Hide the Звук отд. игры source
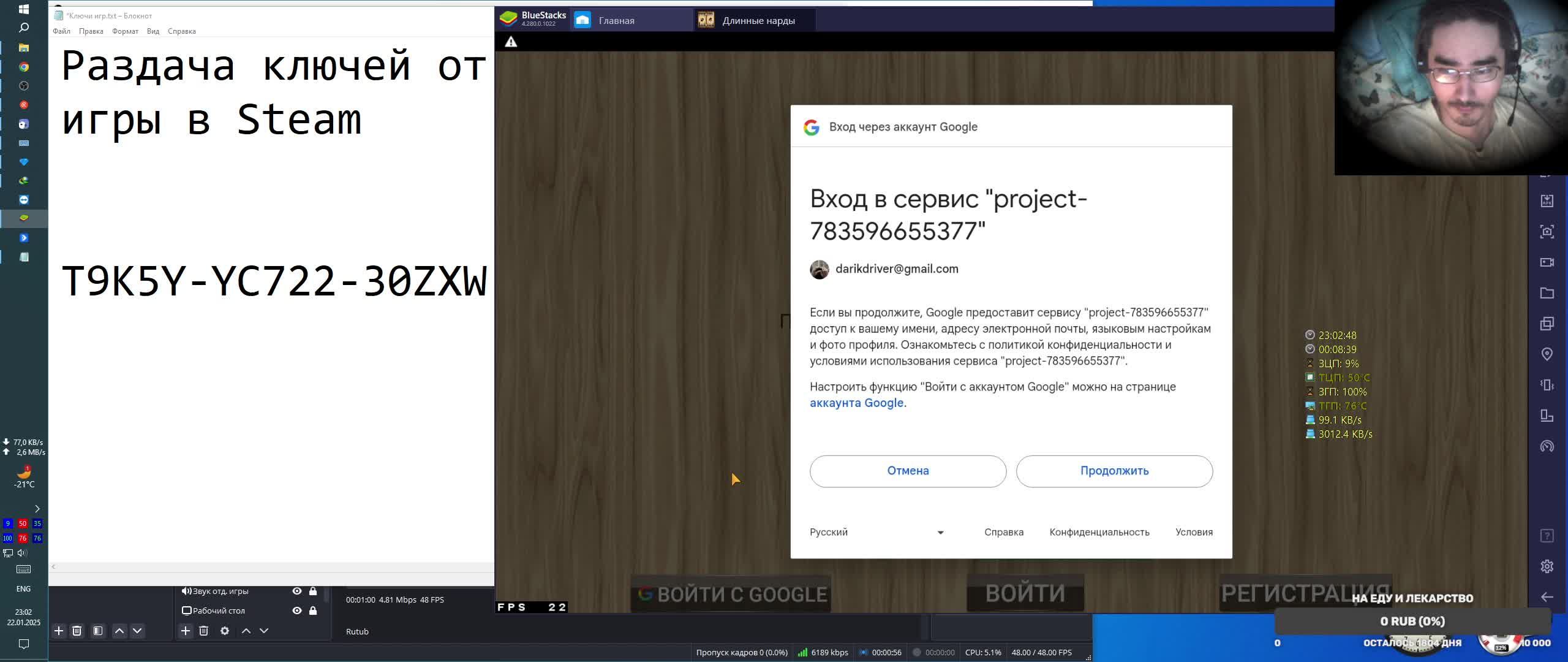The width and height of the screenshot is (1568, 662). pyautogui.click(x=297, y=591)
